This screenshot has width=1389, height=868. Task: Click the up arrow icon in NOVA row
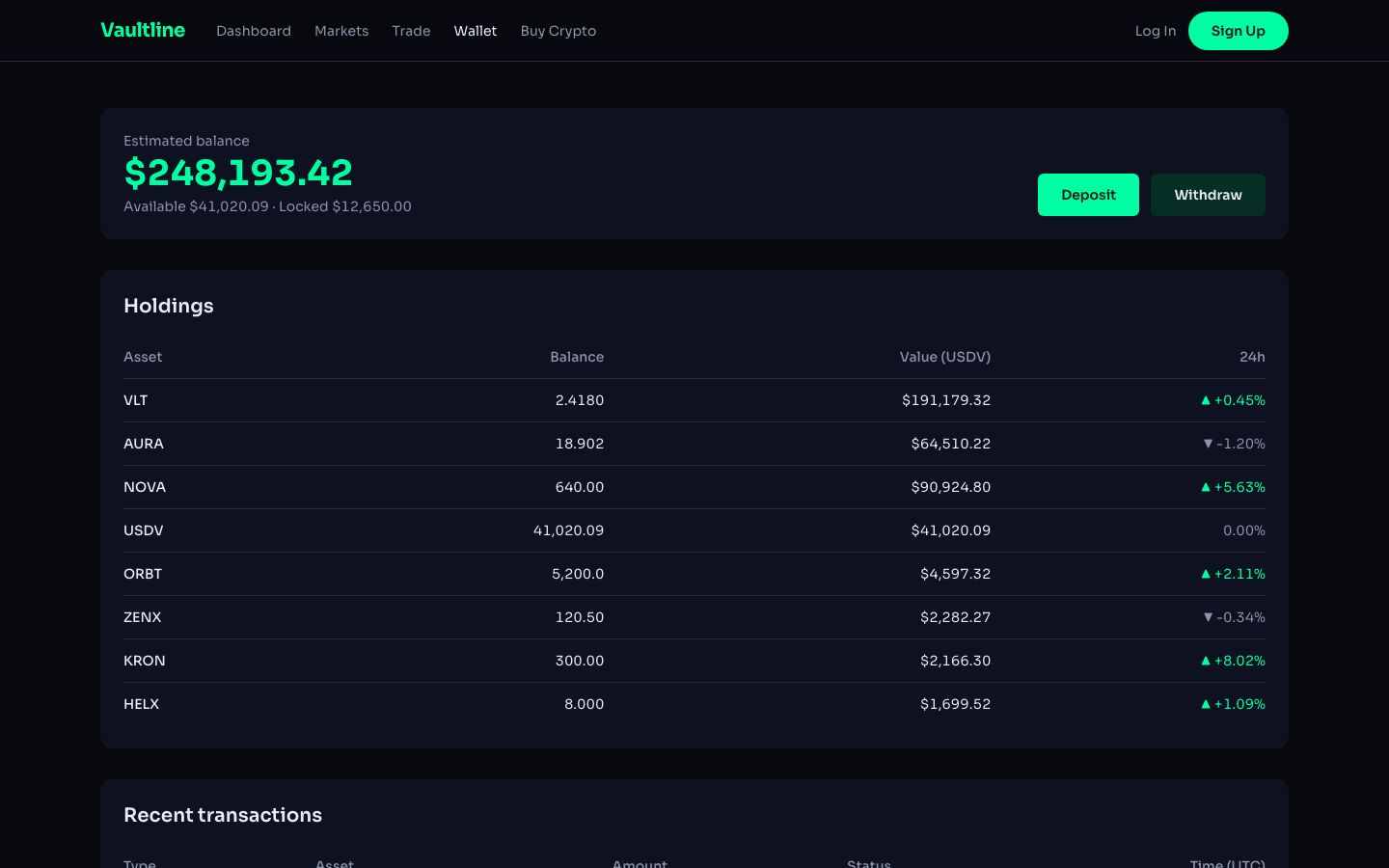1206,487
